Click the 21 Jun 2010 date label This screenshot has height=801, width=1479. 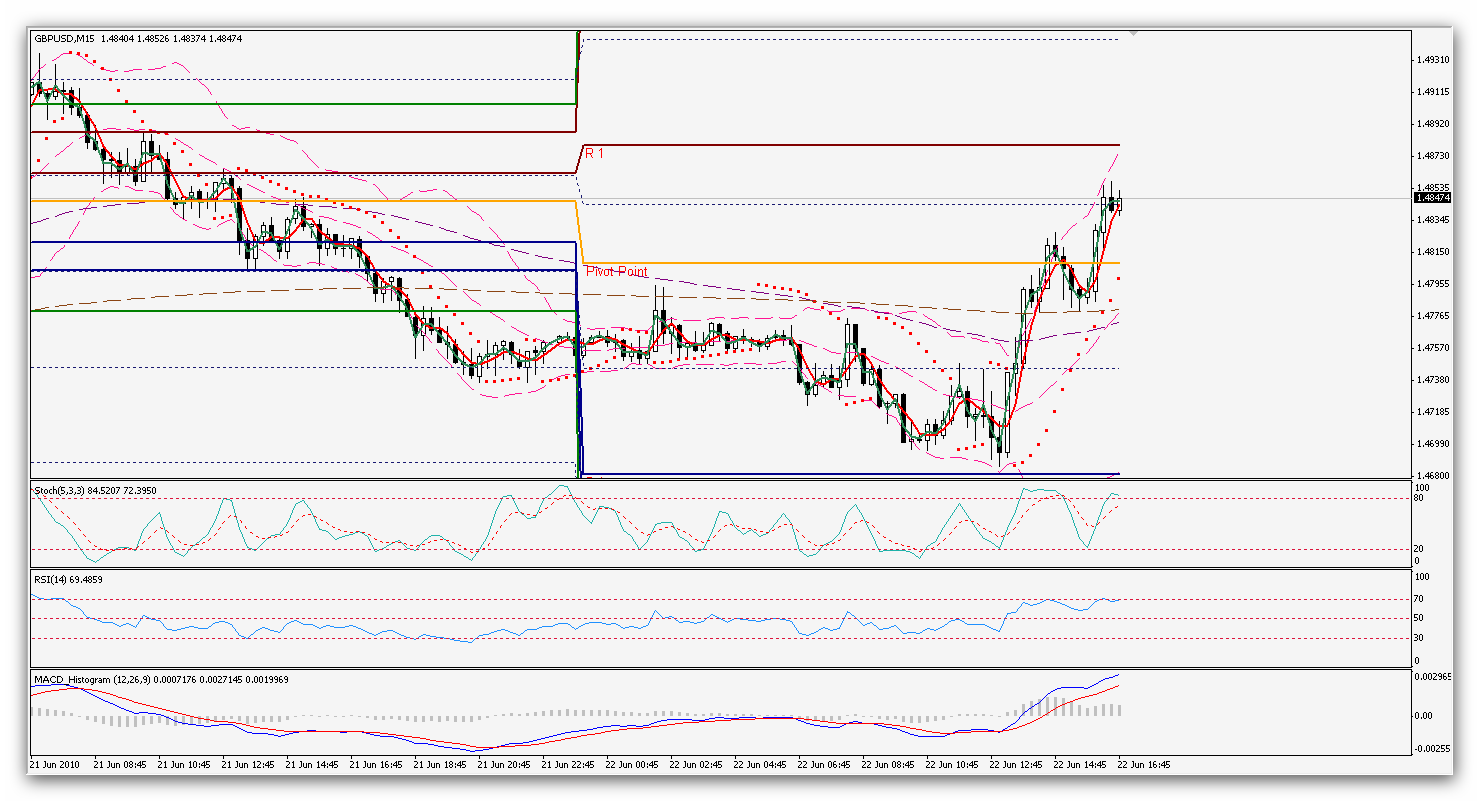point(55,764)
